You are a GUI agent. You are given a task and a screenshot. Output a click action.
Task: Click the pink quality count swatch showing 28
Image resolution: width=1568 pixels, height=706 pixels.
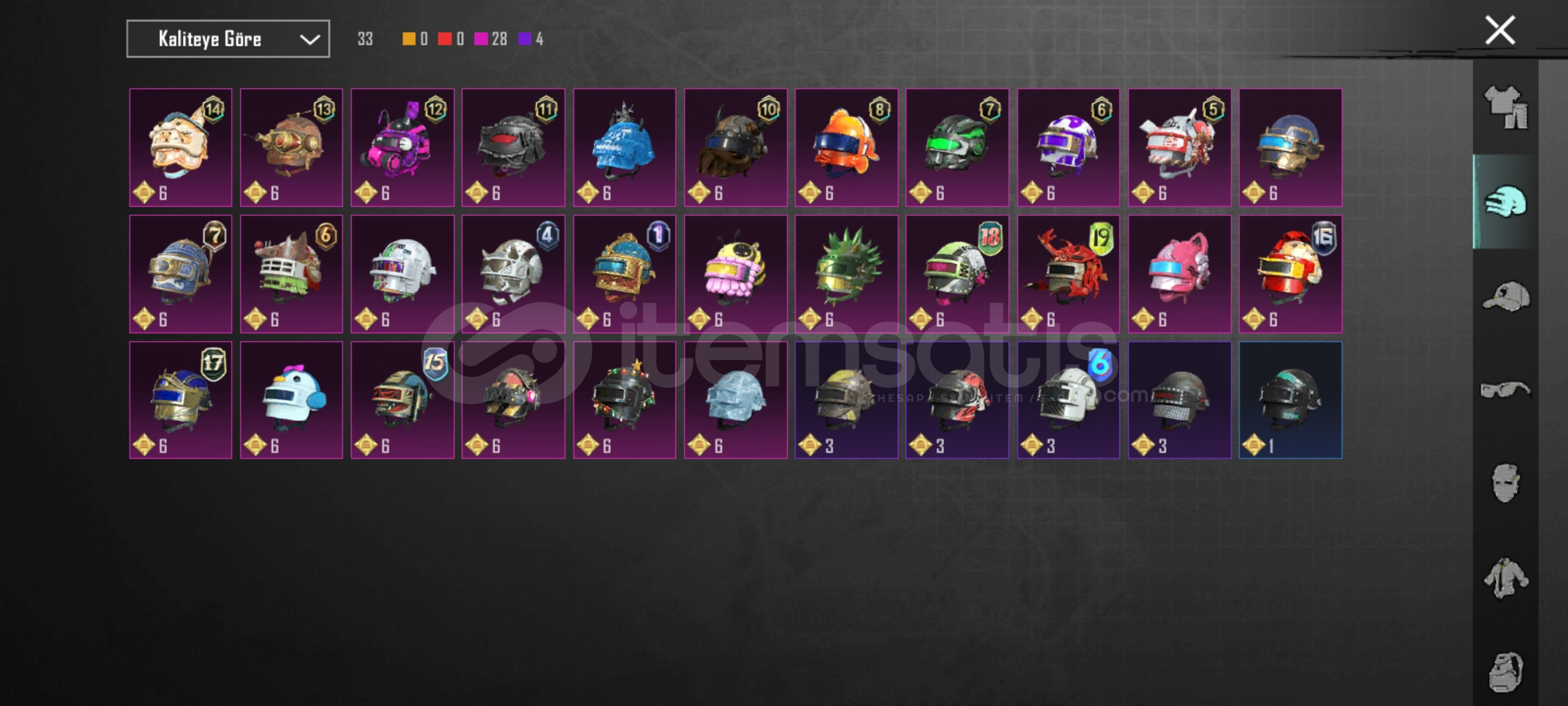click(481, 39)
